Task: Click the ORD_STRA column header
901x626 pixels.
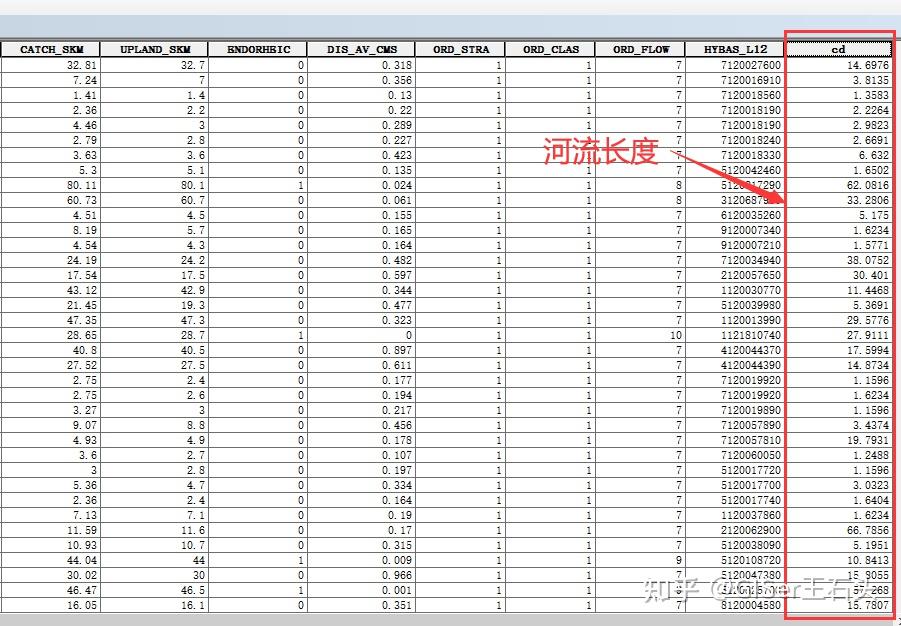Action: click(460, 48)
